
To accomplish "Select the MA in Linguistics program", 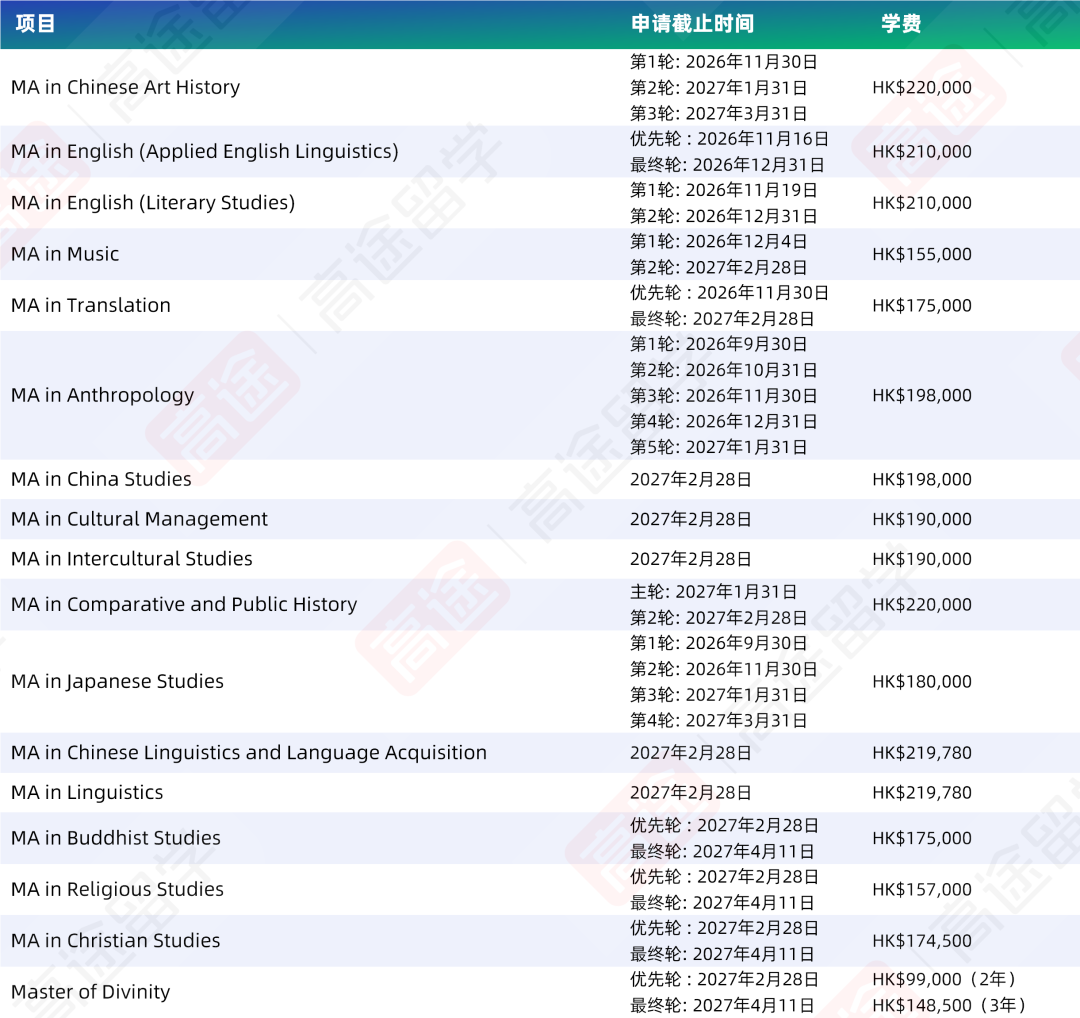I will [87, 793].
